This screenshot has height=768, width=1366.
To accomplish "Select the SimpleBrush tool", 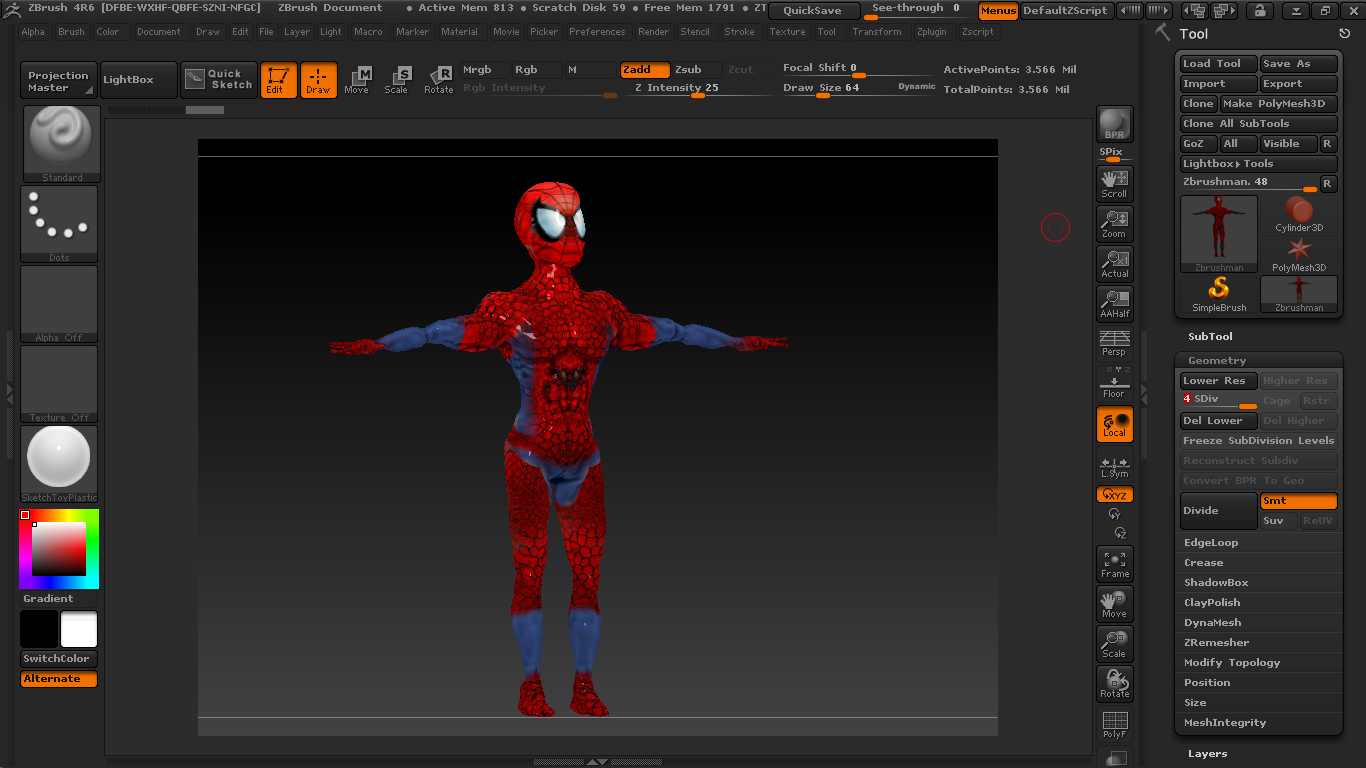I will [1219, 295].
